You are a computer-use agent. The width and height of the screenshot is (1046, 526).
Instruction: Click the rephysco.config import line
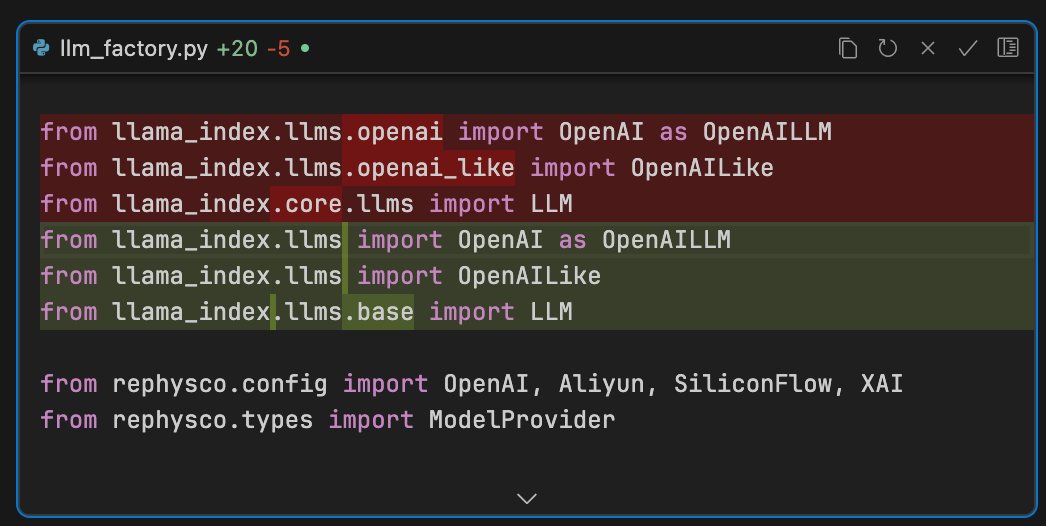coord(472,384)
